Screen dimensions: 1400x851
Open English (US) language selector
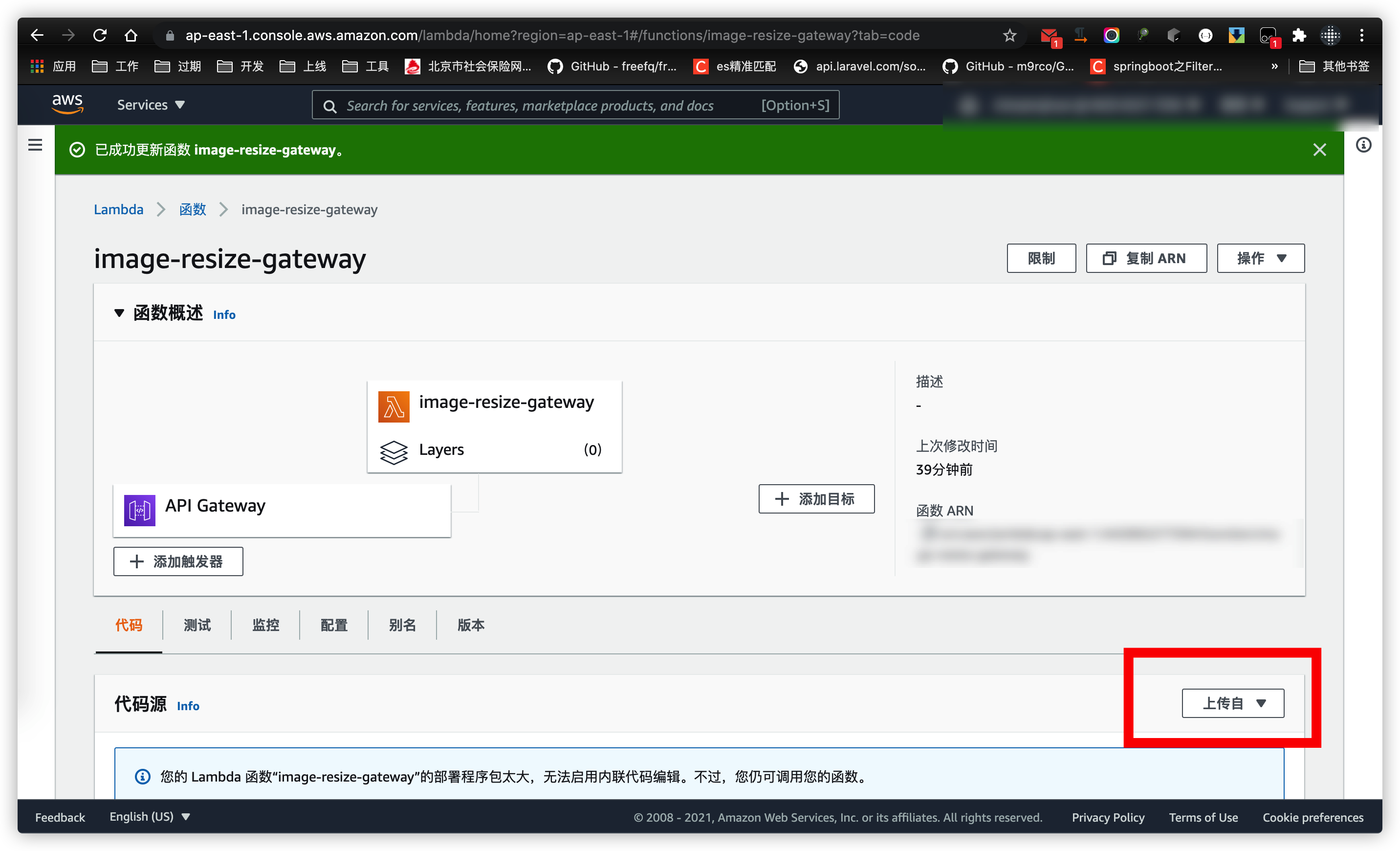click(150, 816)
